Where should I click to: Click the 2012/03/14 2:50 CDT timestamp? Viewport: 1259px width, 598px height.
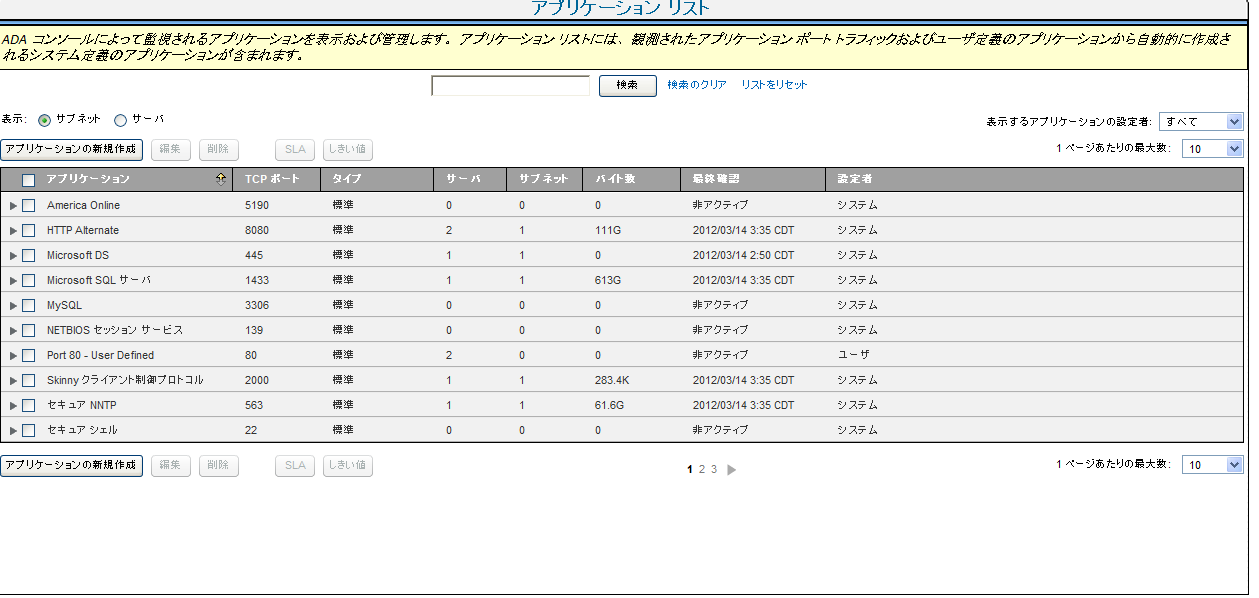[743, 255]
